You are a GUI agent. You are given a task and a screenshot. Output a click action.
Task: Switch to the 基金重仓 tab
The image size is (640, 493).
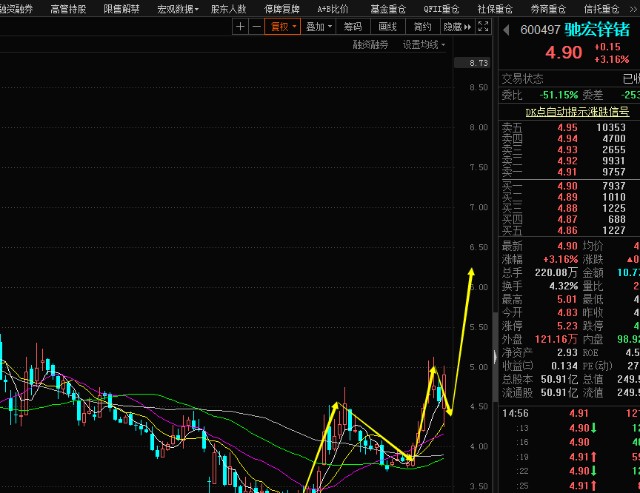pos(388,8)
